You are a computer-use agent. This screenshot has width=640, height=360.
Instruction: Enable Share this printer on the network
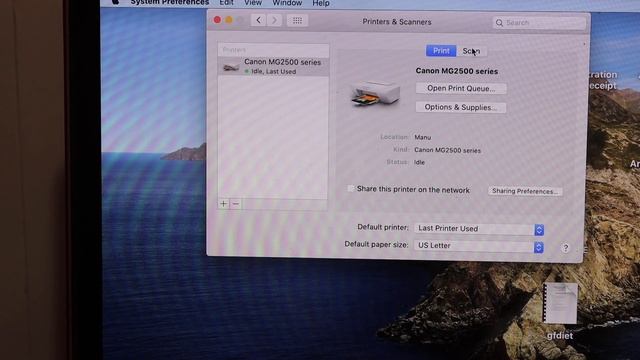click(351, 189)
